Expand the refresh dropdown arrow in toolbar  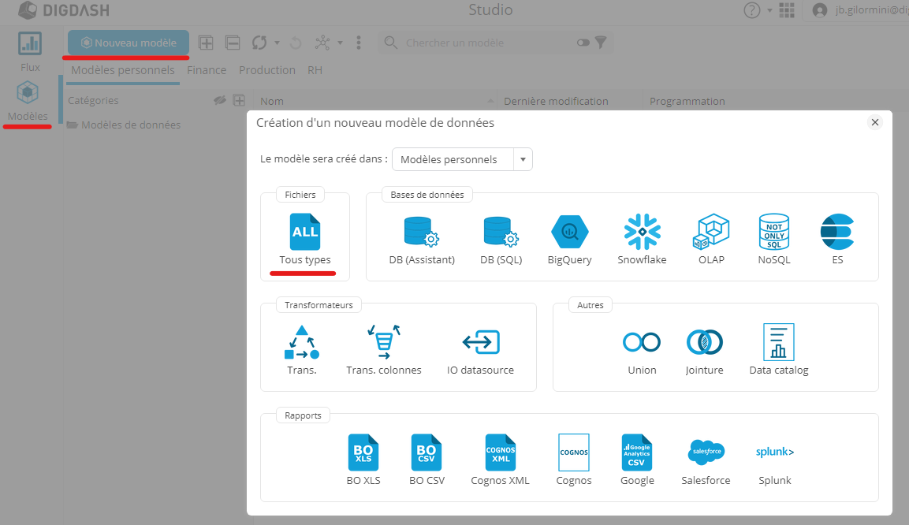(277, 43)
